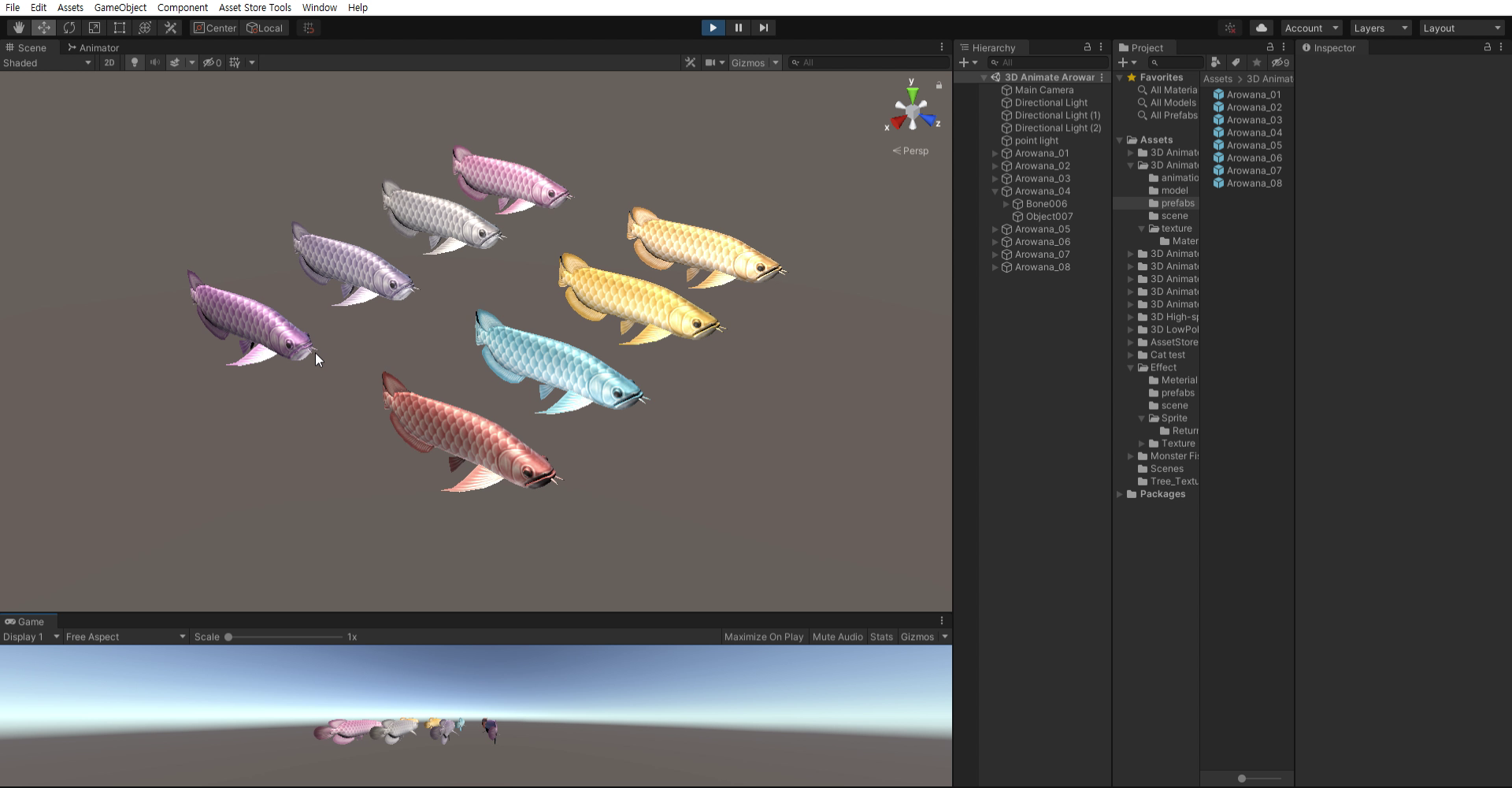Viewport: 1512px width, 788px height.
Task: Click Project favorites star icon
Action: (x=1257, y=62)
